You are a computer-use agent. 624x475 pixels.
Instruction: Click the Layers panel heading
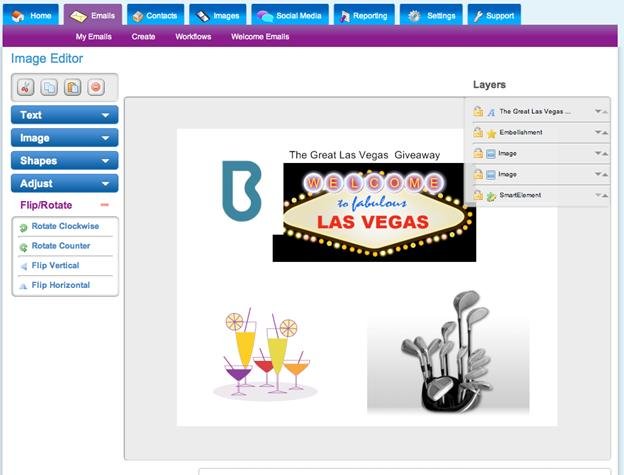tap(489, 84)
